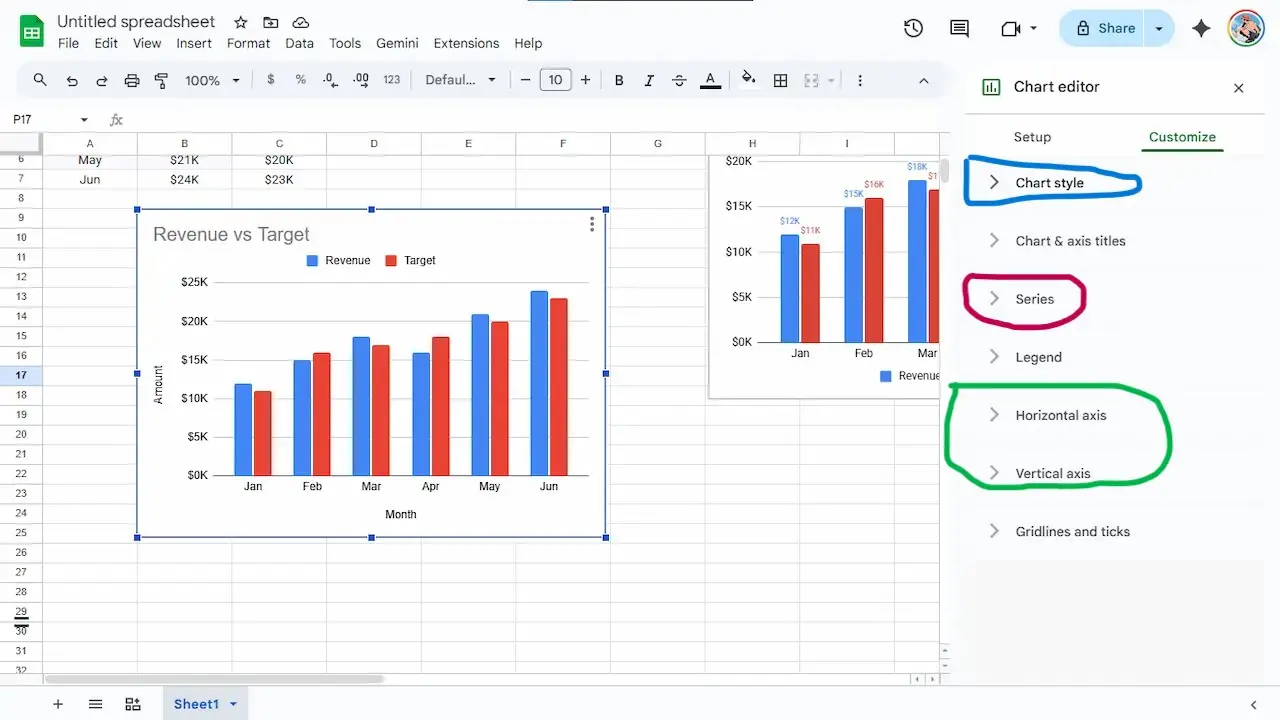Redo the last action
Image resolution: width=1280 pixels, height=720 pixels.
(x=101, y=80)
